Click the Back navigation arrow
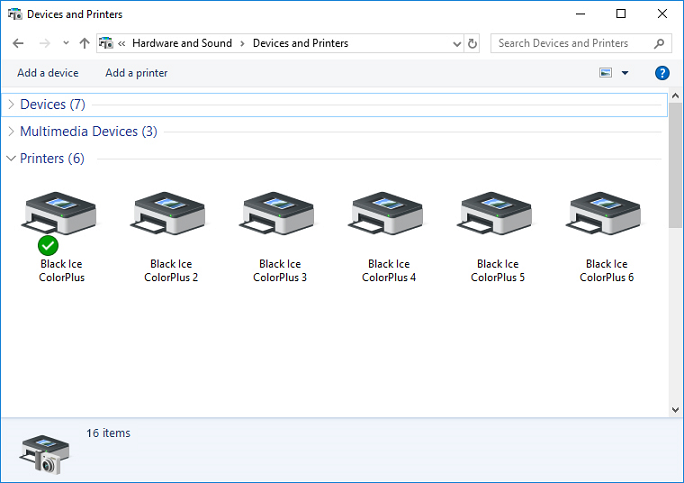 pos(18,43)
